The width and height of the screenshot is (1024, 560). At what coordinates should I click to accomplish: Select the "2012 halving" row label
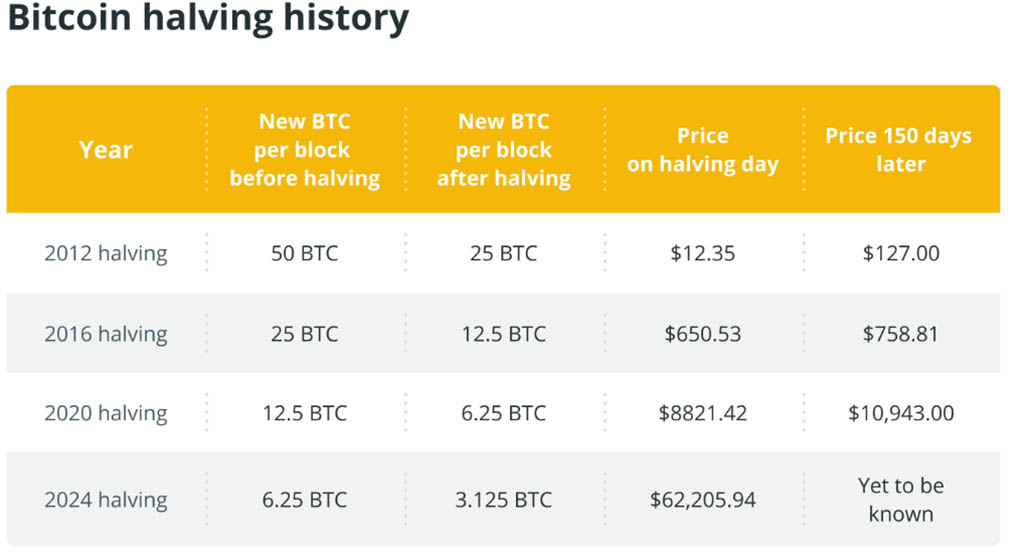(105, 253)
